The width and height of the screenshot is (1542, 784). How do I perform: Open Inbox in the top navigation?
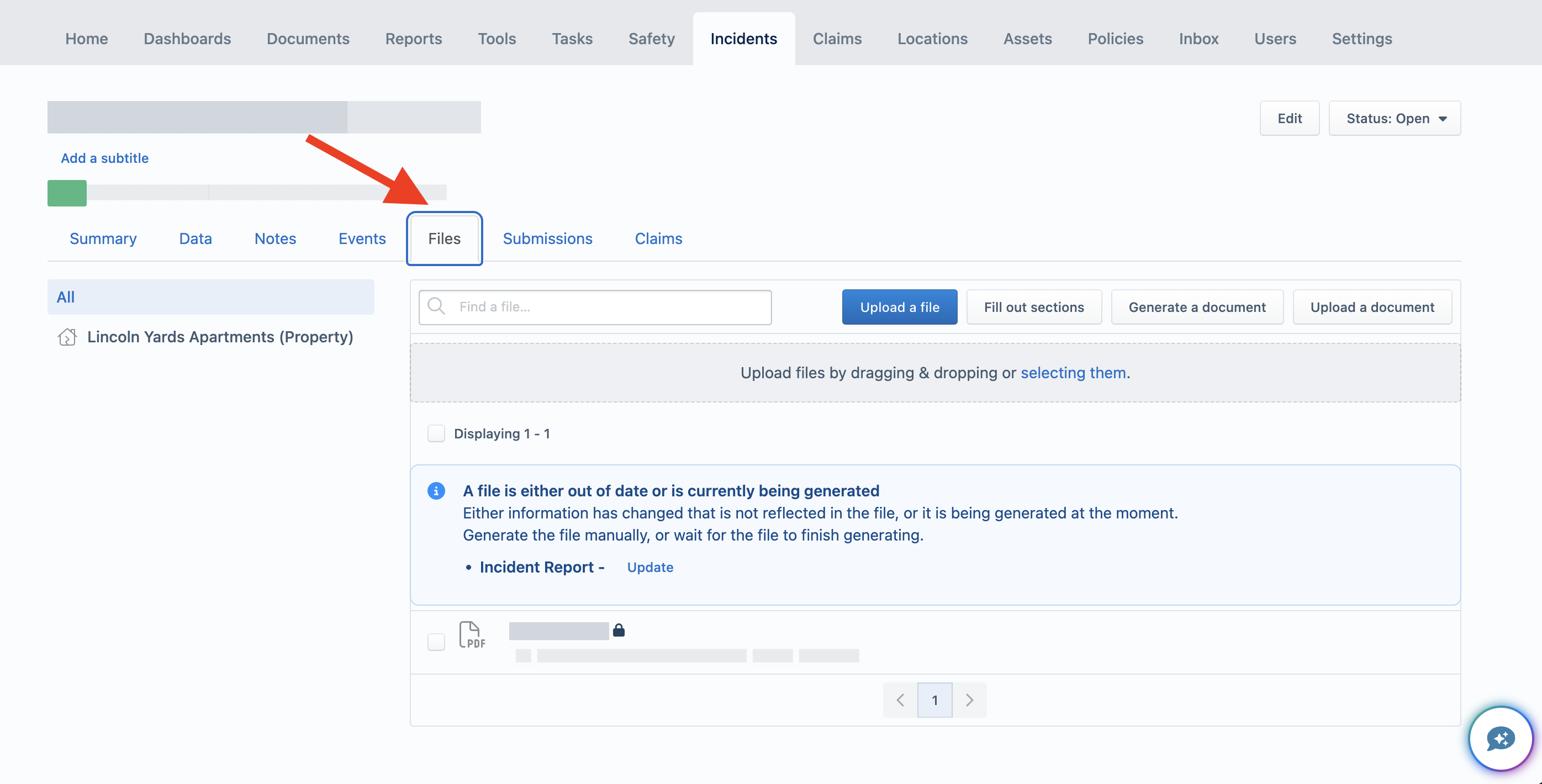(x=1198, y=39)
